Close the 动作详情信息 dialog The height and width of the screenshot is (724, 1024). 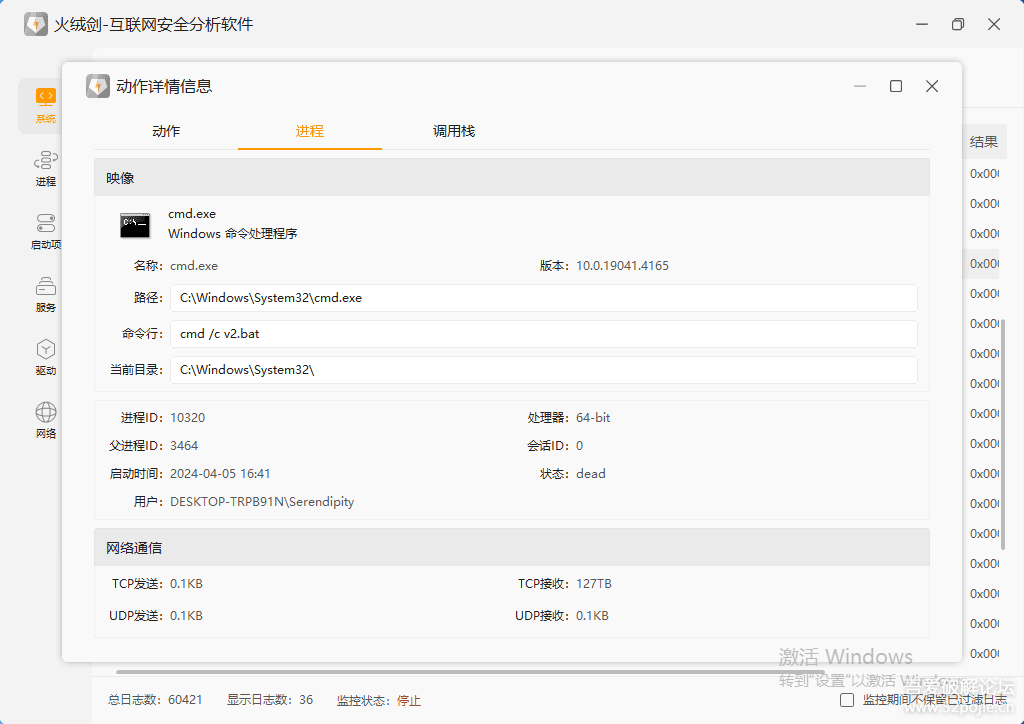pos(932,86)
